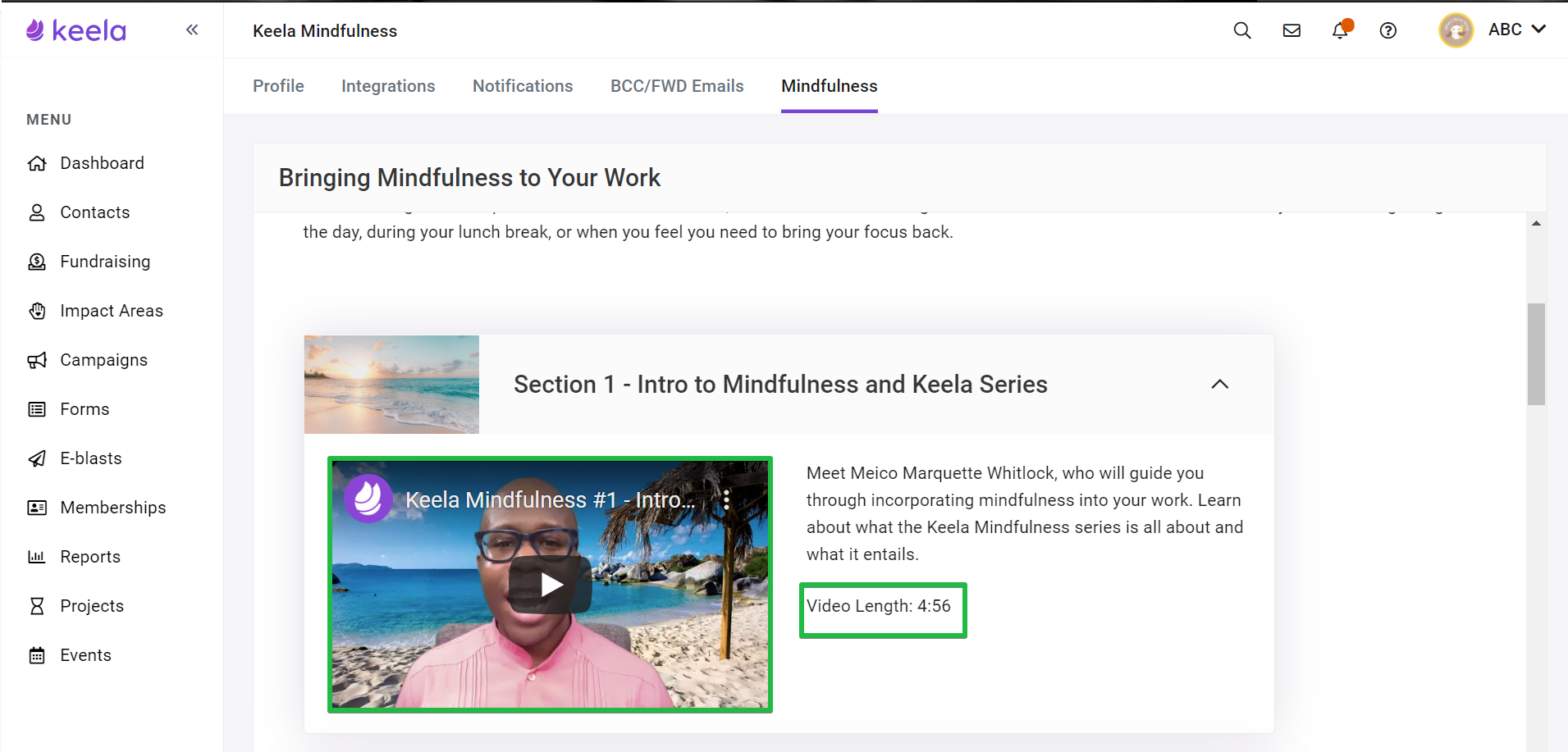Image resolution: width=1568 pixels, height=752 pixels.
Task: Click the 'Bringing Mindfulness to Your Work' heading
Action: (x=469, y=178)
